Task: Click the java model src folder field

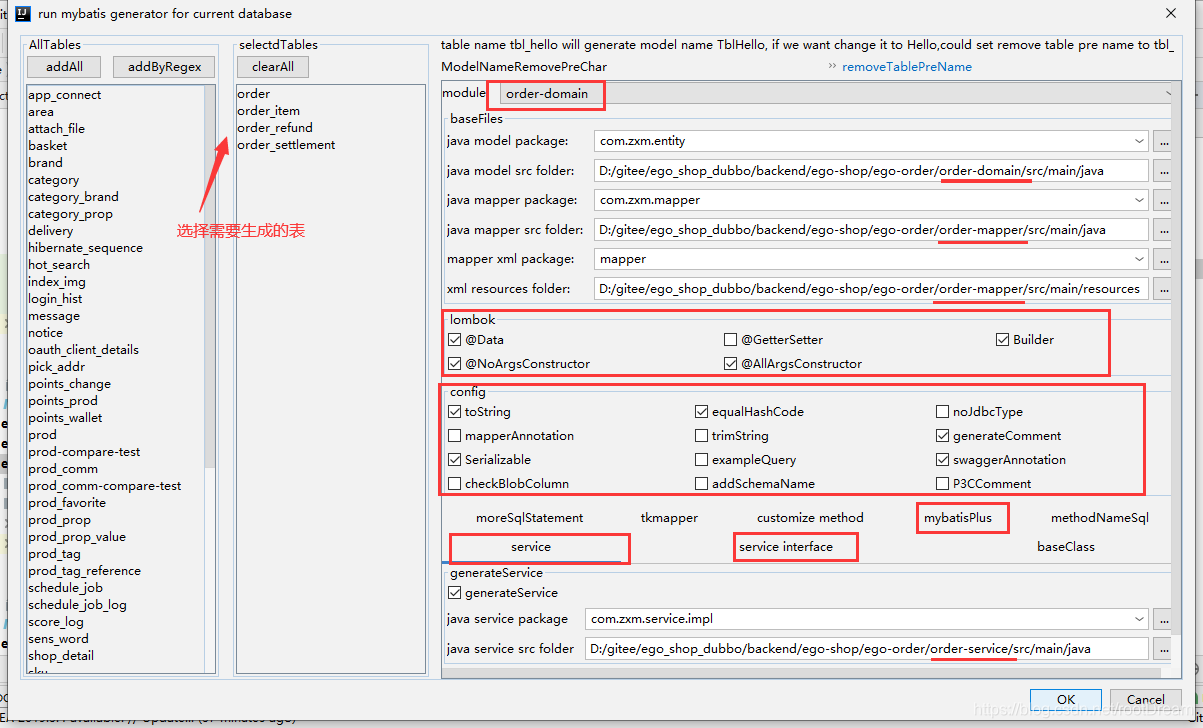Action: 871,171
